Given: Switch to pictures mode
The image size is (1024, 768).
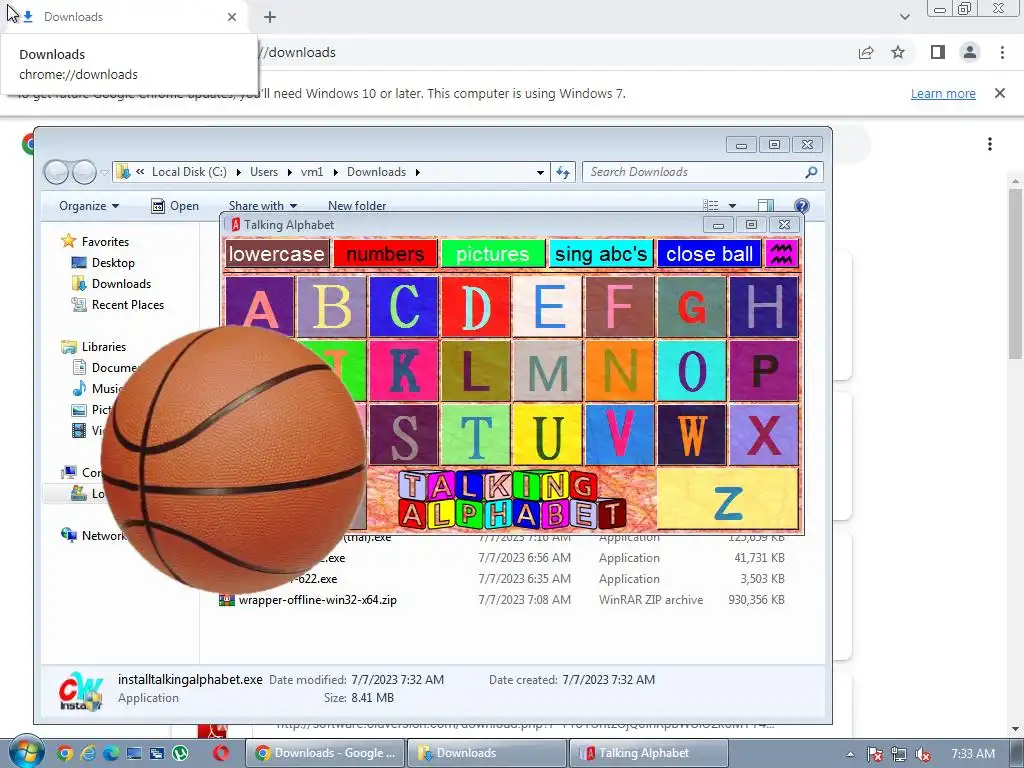Looking at the screenshot, I should click(x=493, y=253).
